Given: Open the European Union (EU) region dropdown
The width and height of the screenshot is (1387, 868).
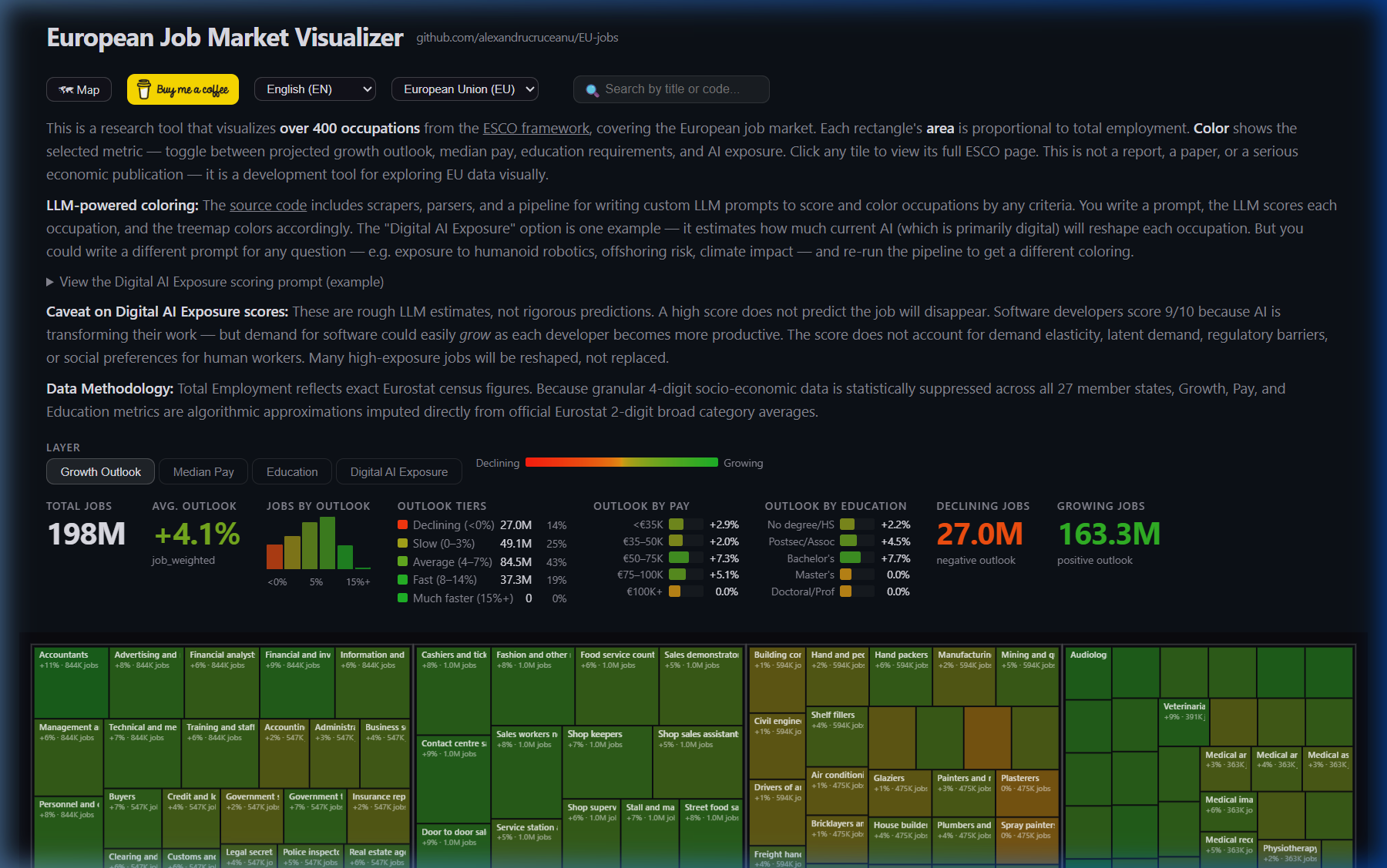Looking at the screenshot, I should click(464, 89).
